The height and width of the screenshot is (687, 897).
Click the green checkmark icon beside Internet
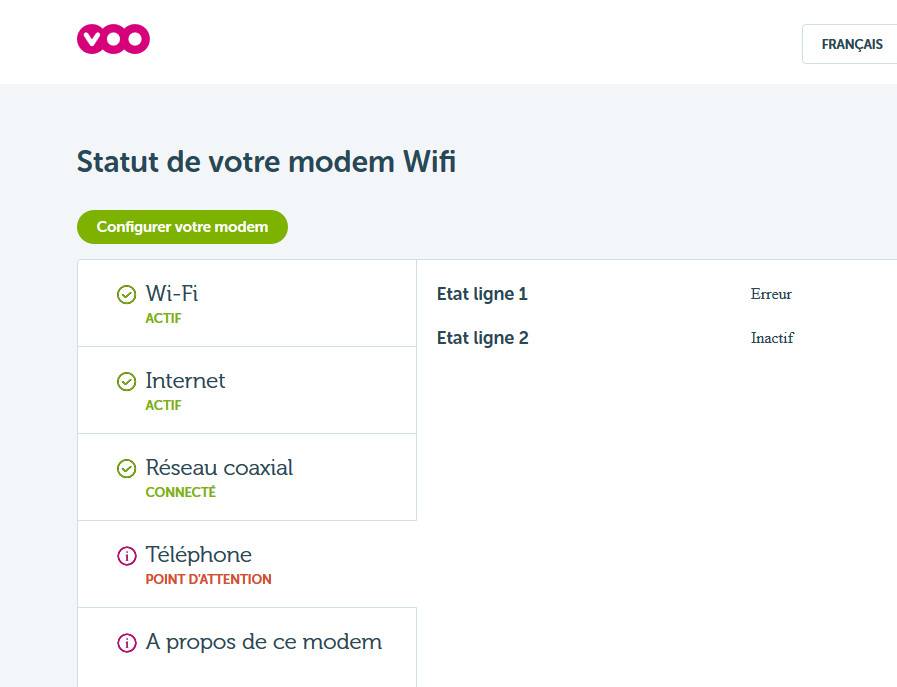[126, 381]
